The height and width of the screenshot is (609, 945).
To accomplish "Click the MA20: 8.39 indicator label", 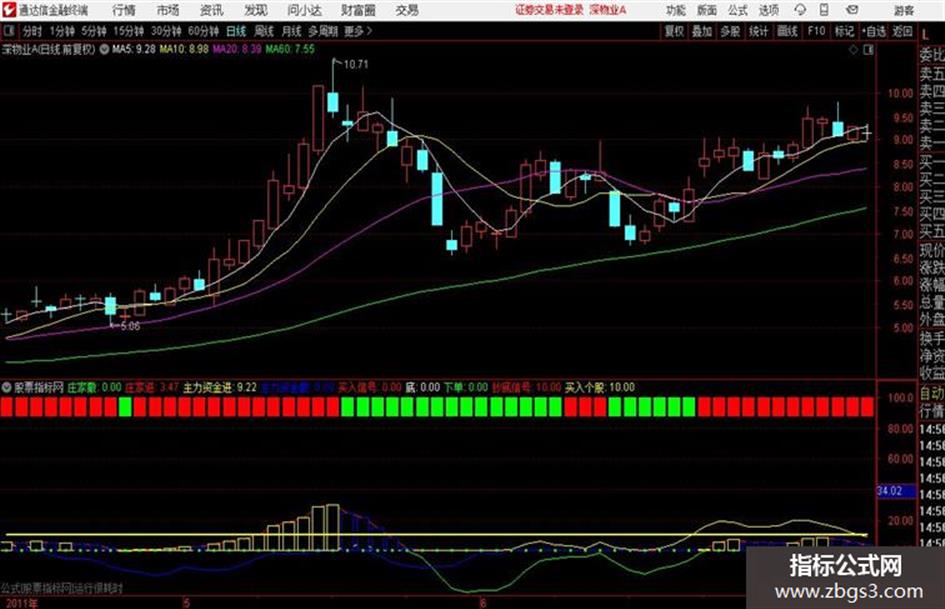I will point(237,49).
